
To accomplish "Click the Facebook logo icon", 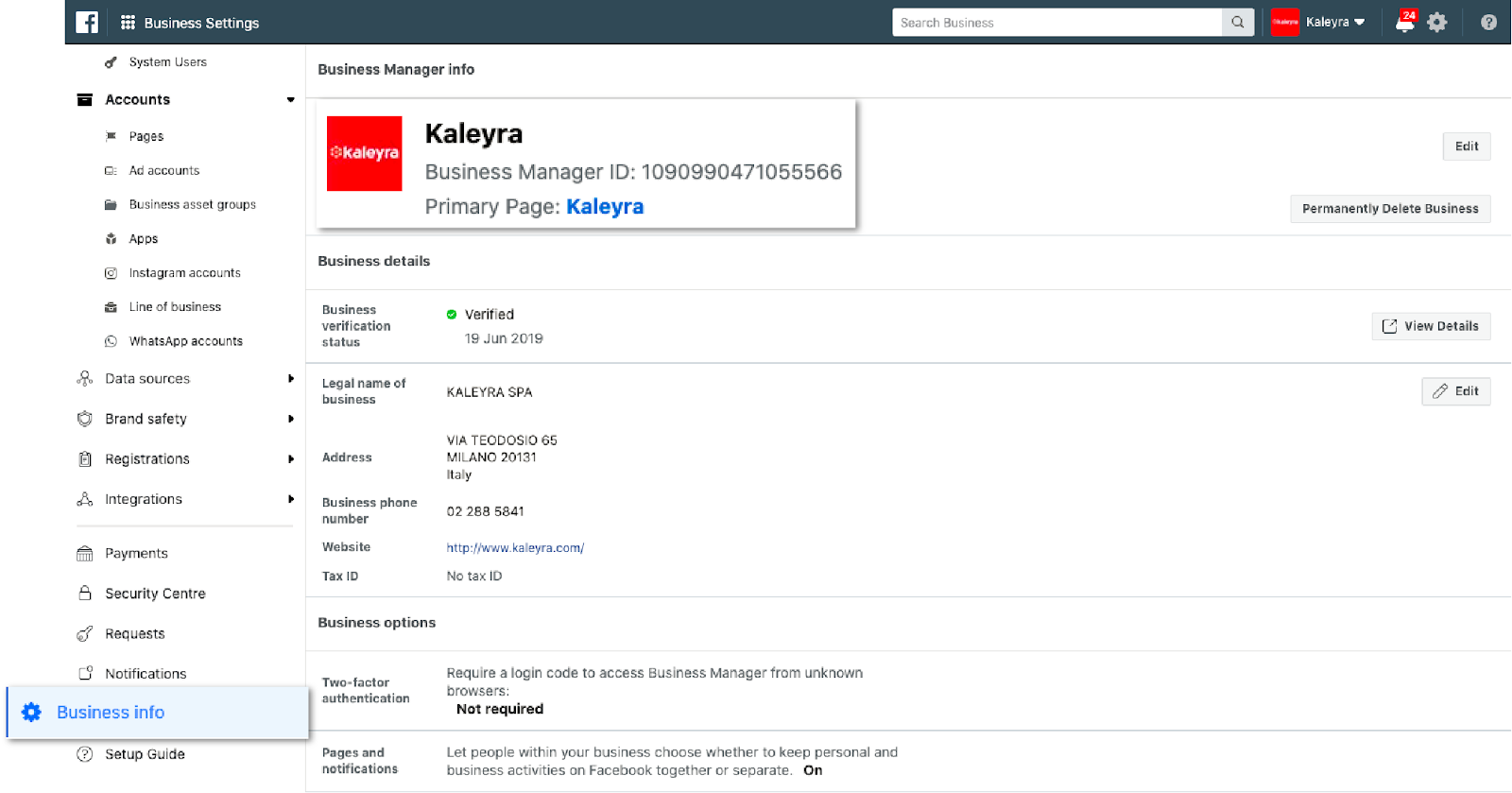I will pyautogui.click(x=87, y=22).
